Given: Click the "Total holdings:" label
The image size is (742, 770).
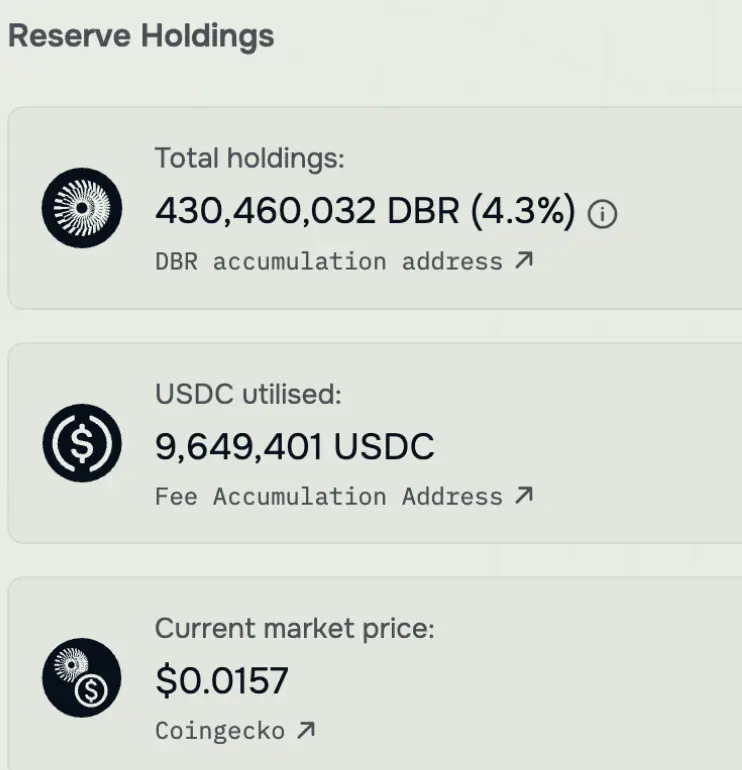Looking at the screenshot, I should click(249, 158).
